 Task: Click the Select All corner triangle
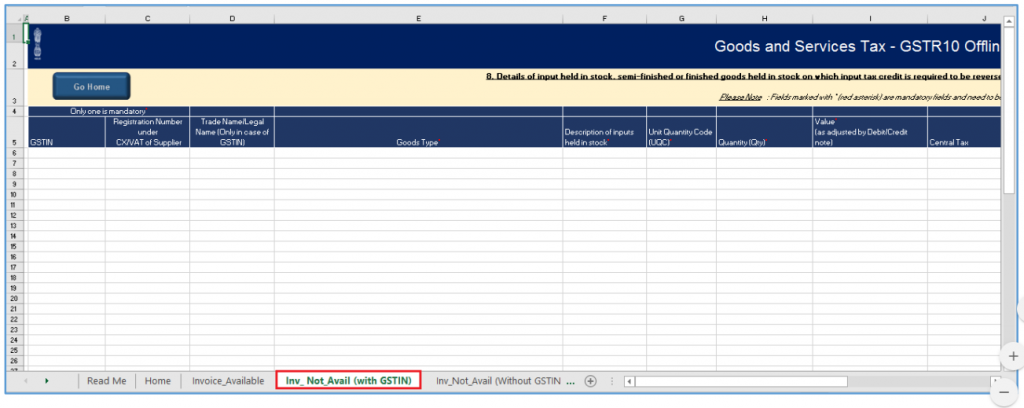coord(19,19)
